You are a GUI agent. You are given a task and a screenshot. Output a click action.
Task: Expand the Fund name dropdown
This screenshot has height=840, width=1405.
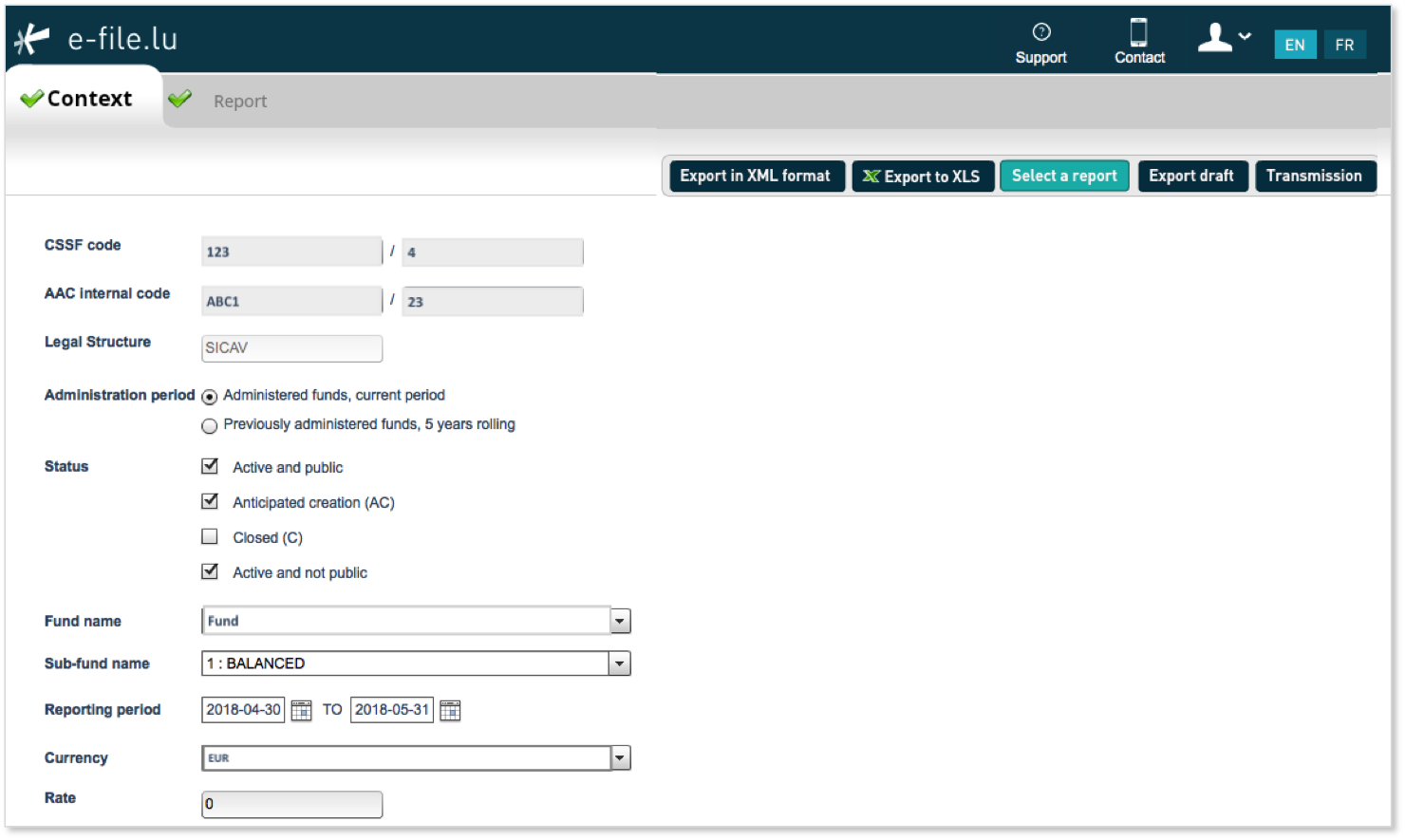(x=620, y=621)
